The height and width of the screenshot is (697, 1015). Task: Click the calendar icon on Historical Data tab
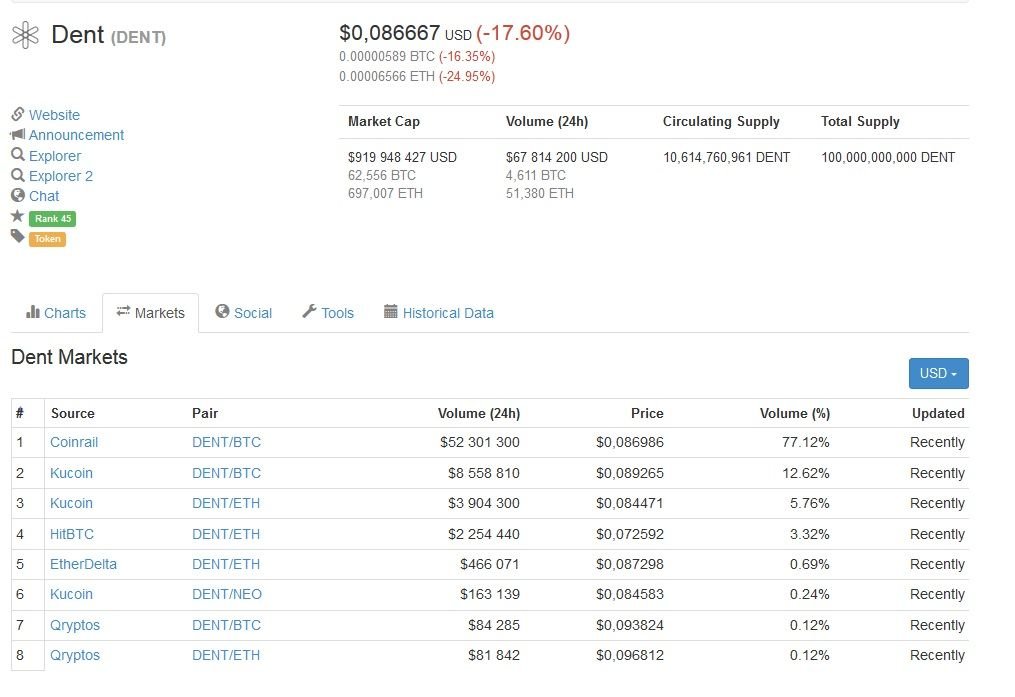(x=390, y=312)
